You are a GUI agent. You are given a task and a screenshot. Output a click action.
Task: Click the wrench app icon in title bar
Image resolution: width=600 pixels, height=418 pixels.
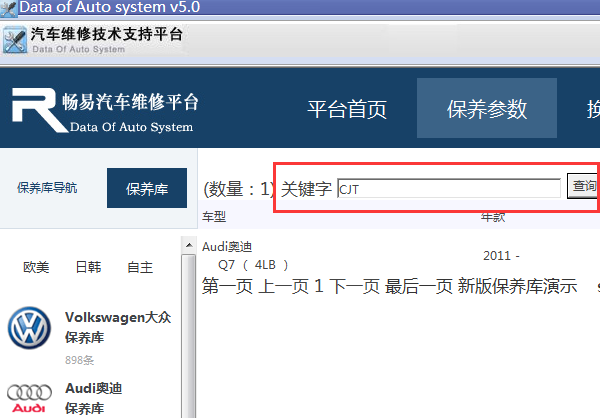point(8,8)
